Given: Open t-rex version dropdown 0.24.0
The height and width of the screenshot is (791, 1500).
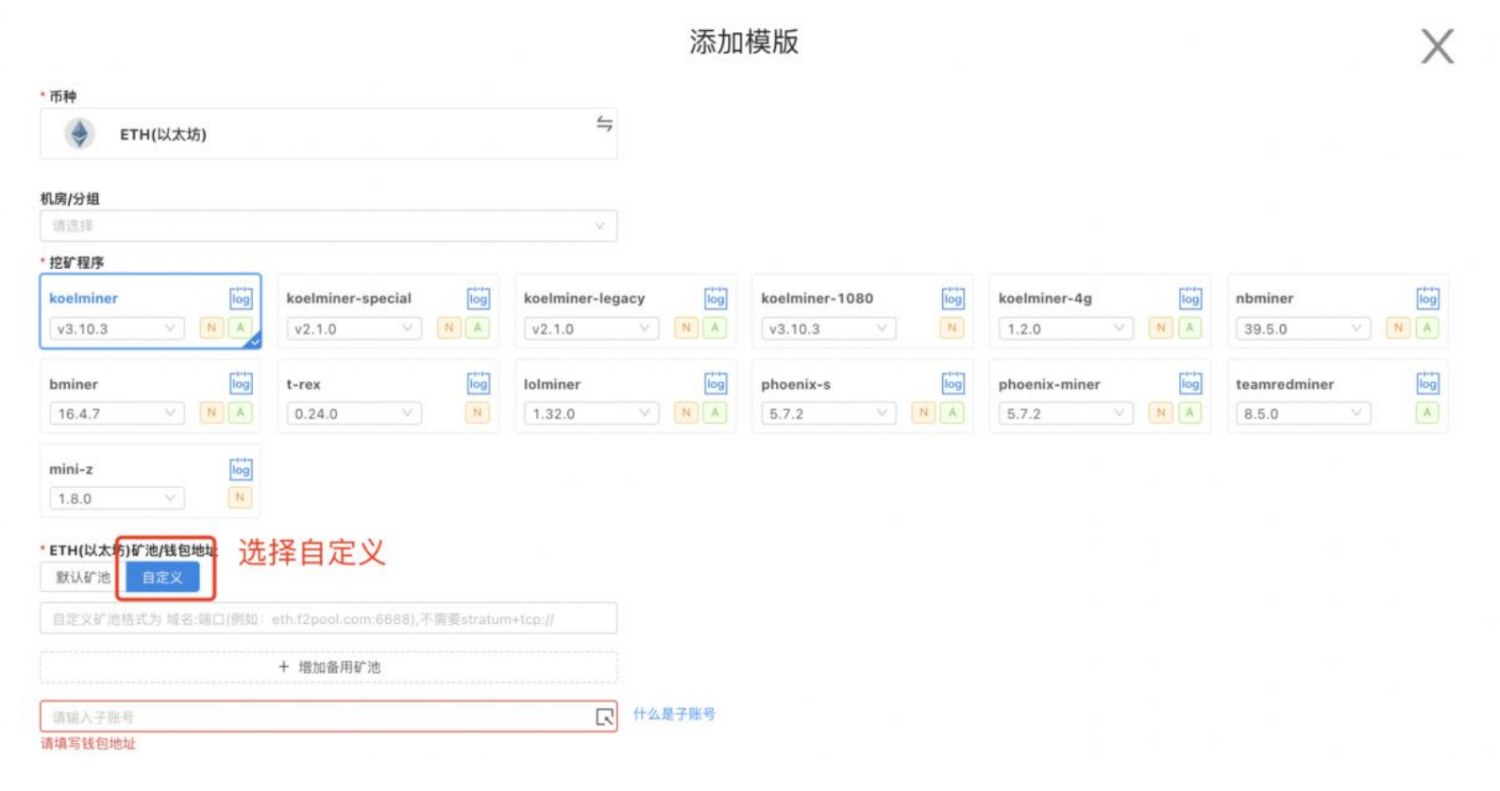Looking at the screenshot, I should [354, 412].
